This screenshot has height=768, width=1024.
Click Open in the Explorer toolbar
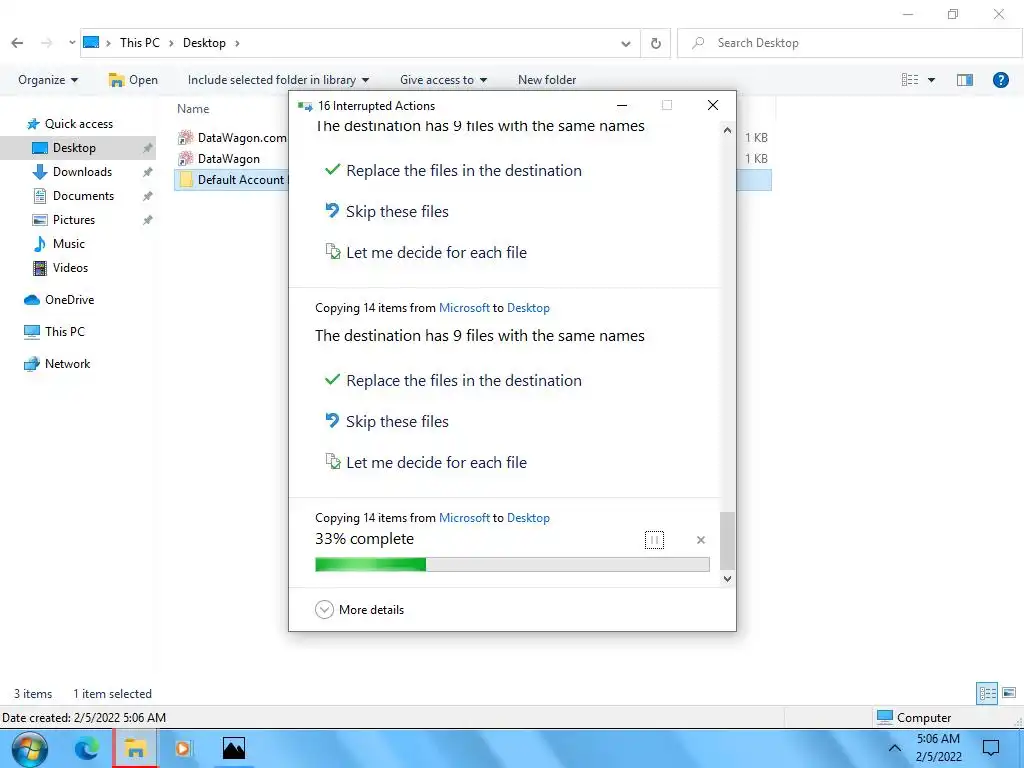[133, 80]
